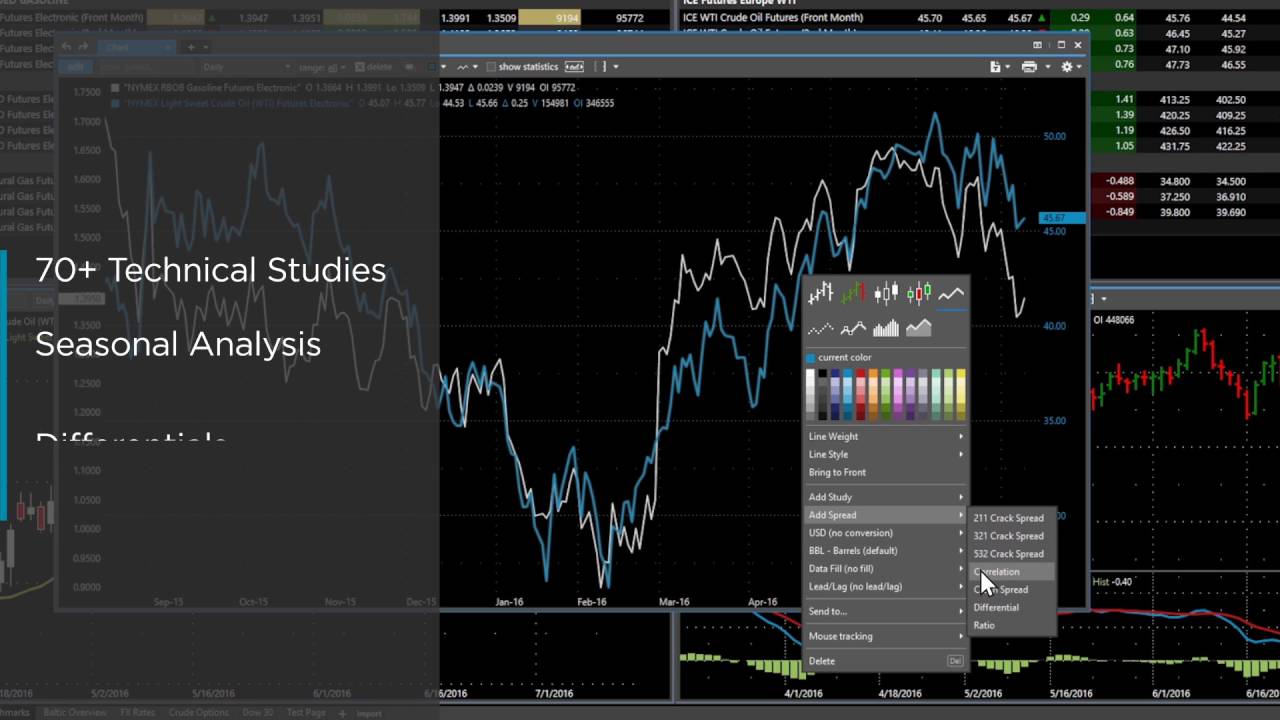Open the chart settings gear icon
Viewport: 1280px width, 720px height.
[1066, 67]
